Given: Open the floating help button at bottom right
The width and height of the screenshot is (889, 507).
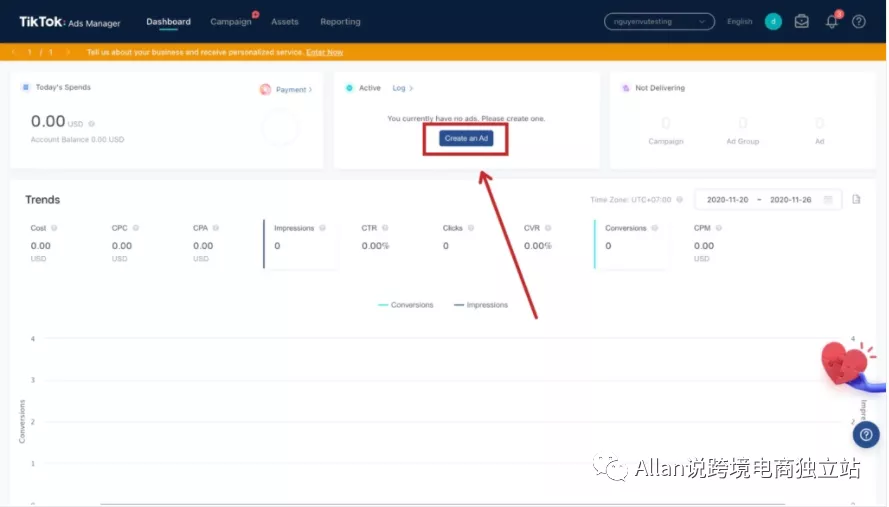Looking at the screenshot, I should click(x=866, y=435).
